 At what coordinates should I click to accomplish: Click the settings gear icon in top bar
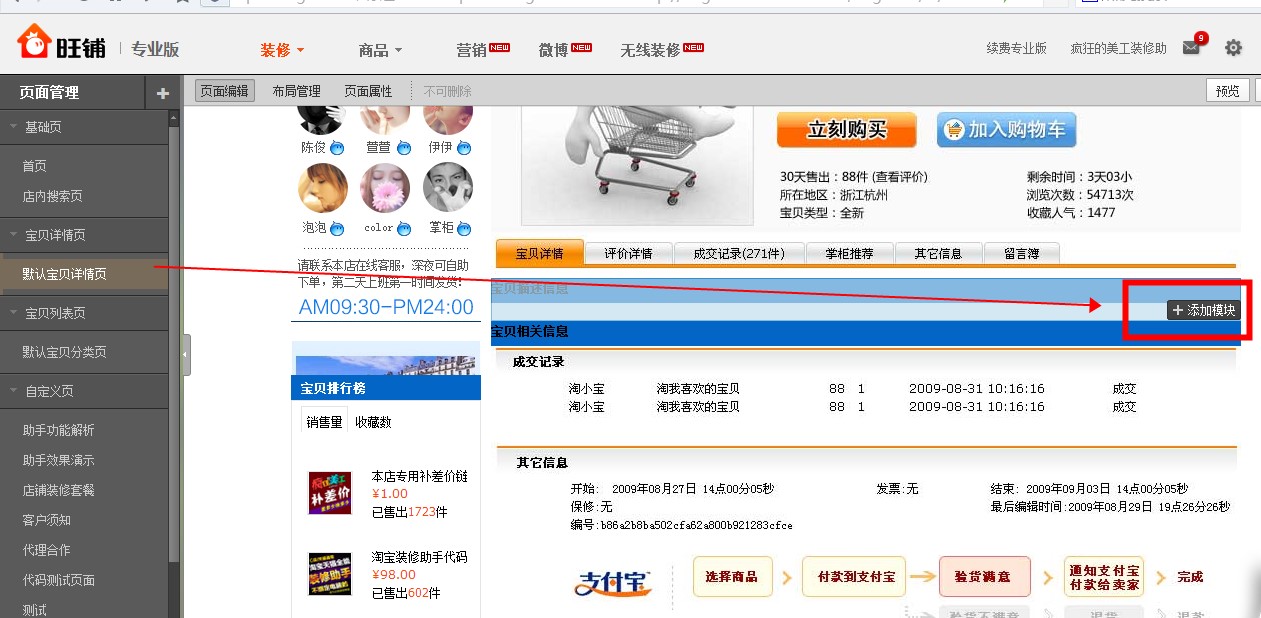[x=1233, y=46]
